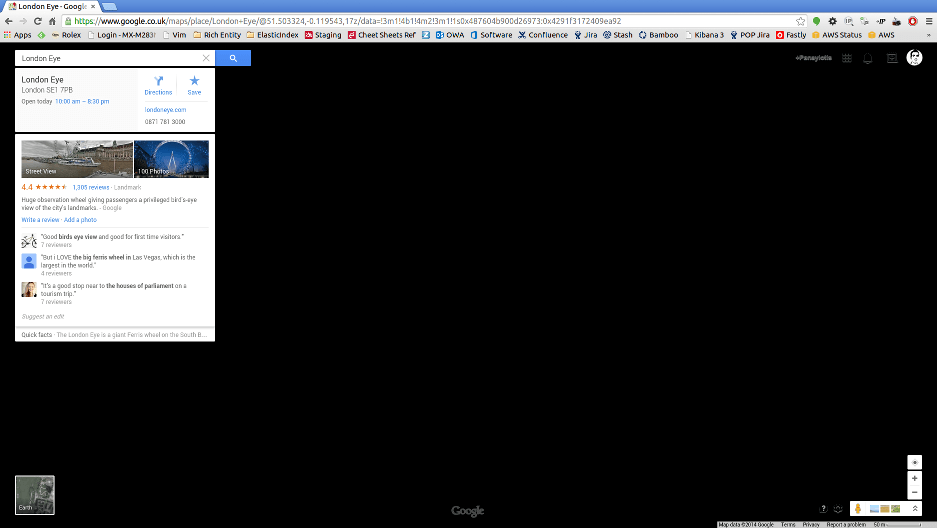The height and width of the screenshot is (528, 937).
Task: Click the black gear extension icon
Action: pyautogui.click(x=832, y=21)
